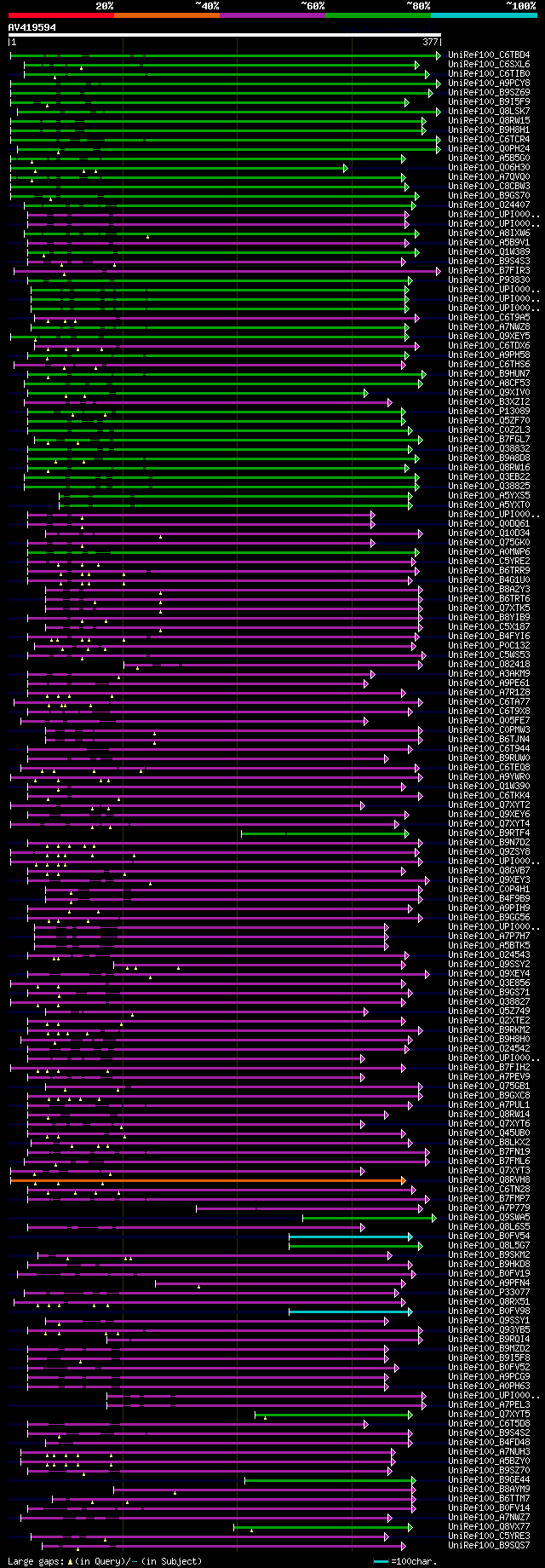Image resolution: width=545 pixels, height=1568 pixels.
Task: Open hit UniRef100_B7FIH2
Action: point(489,1068)
